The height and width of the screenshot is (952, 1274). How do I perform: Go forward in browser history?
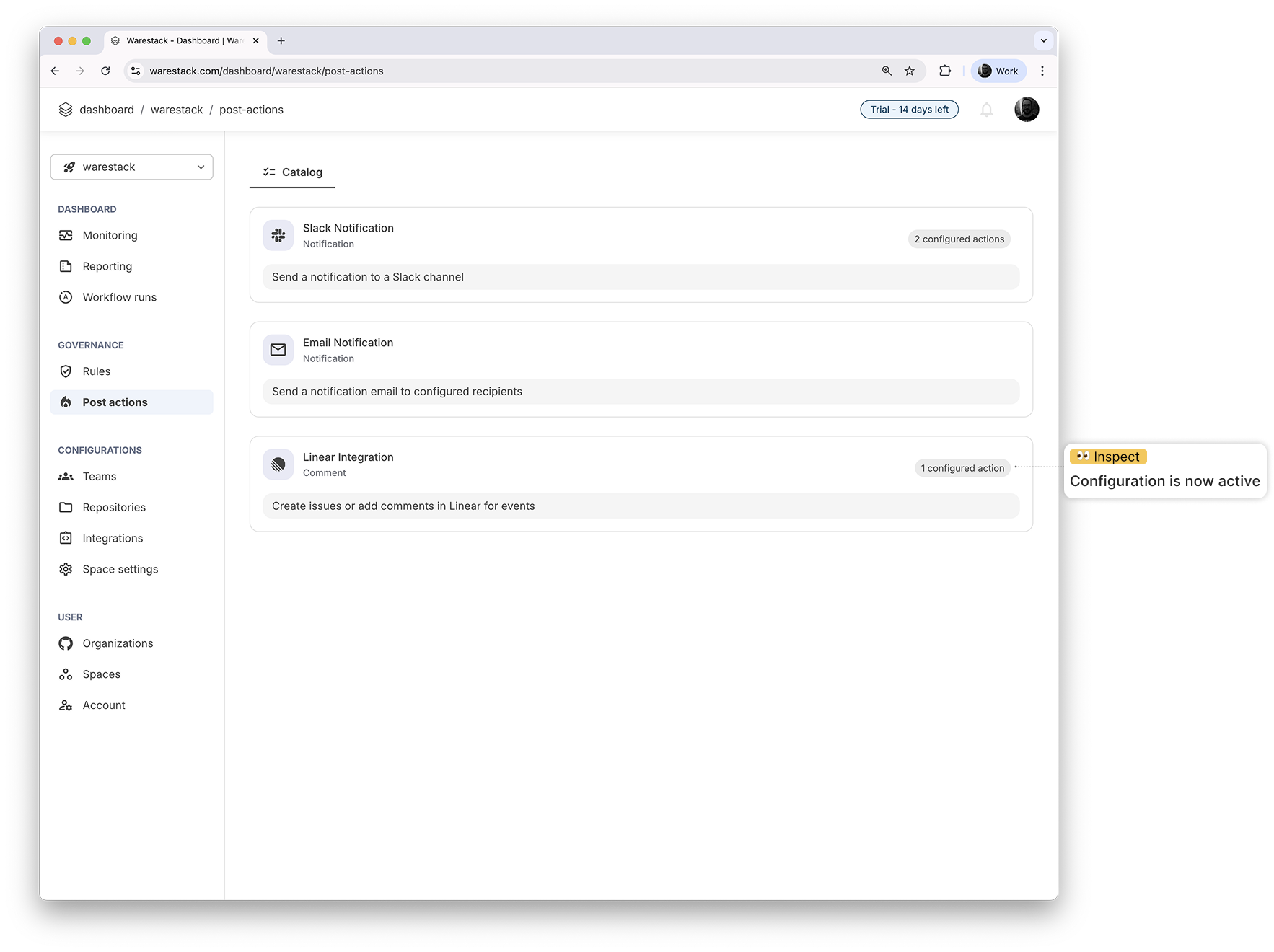80,71
